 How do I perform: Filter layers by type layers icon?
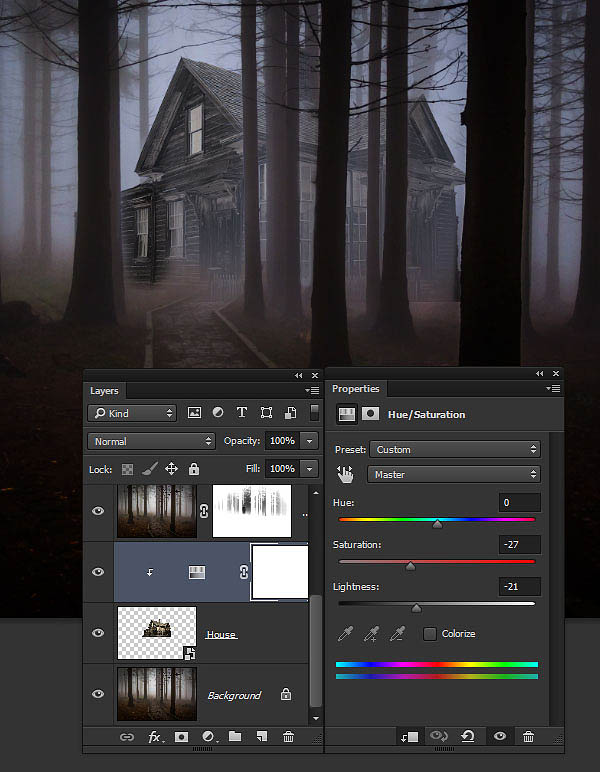pyautogui.click(x=241, y=413)
